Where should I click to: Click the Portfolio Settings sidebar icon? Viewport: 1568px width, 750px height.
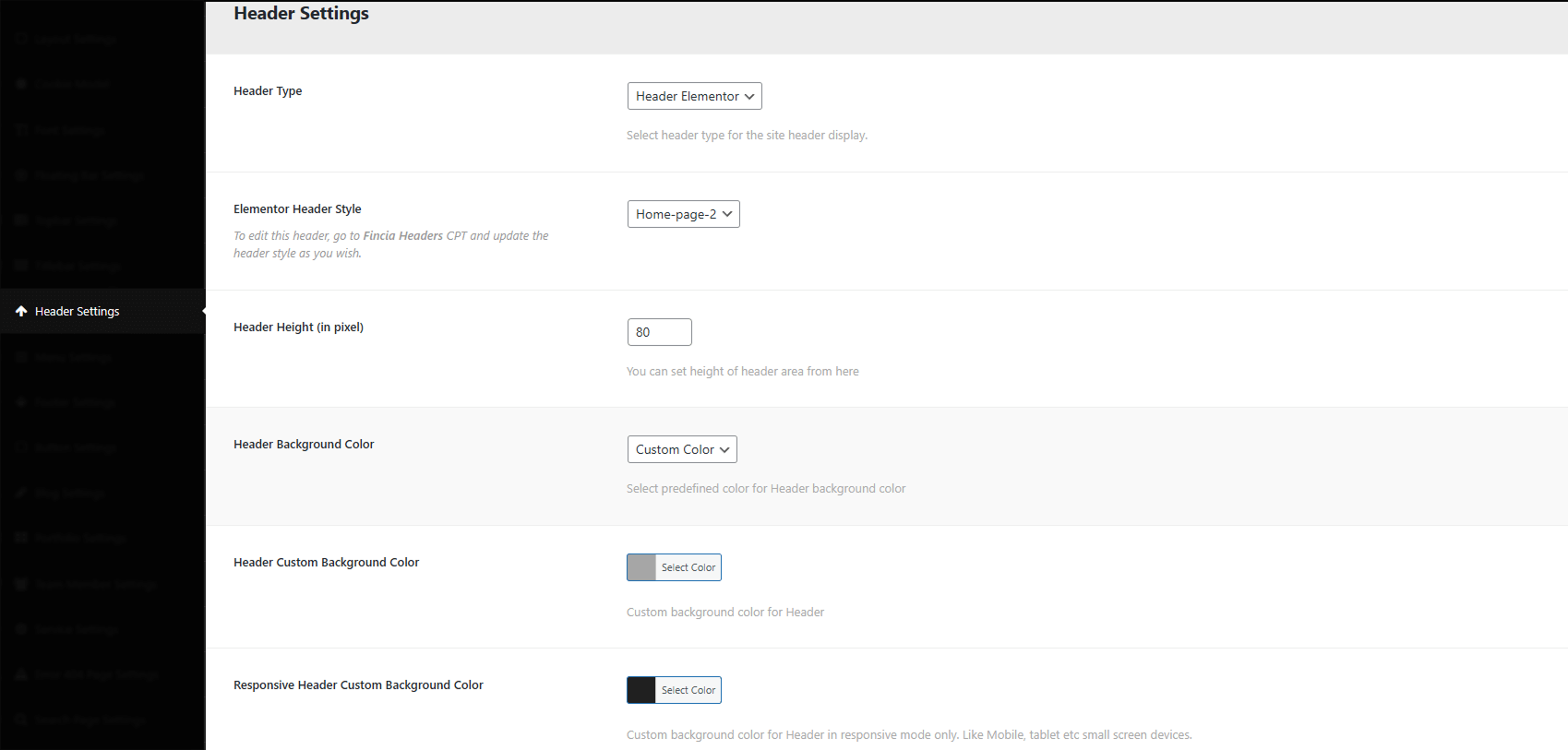click(x=21, y=538)
